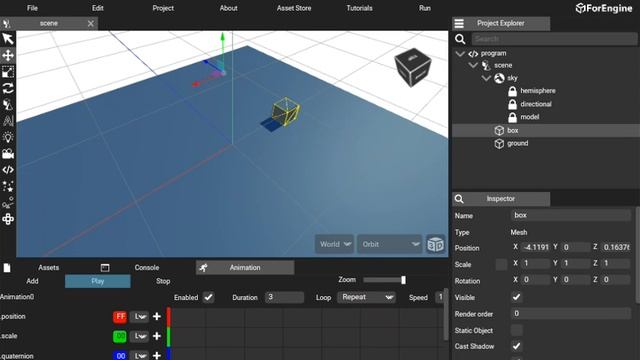Open the Project menu
Image resolution: width=640 pixels, height=360 pixels.
coord(163,8)
